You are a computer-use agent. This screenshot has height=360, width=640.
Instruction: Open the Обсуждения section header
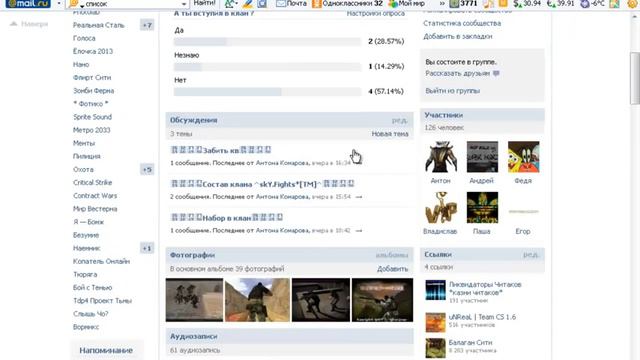click(193, 120)
